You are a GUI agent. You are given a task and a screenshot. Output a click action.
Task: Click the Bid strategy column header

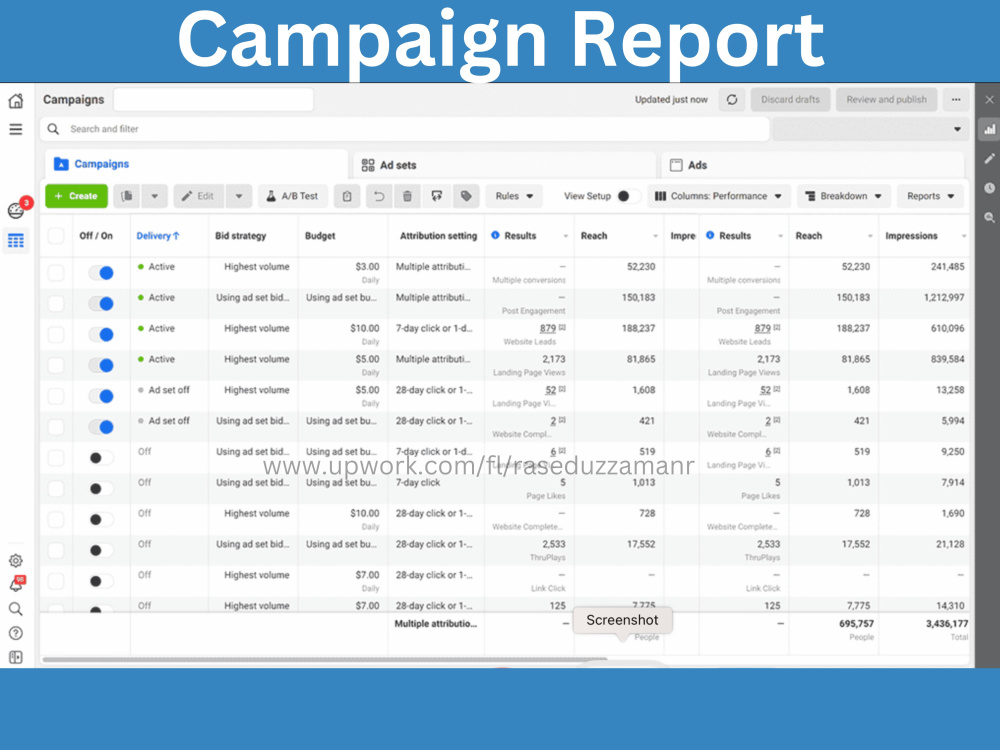240,236
